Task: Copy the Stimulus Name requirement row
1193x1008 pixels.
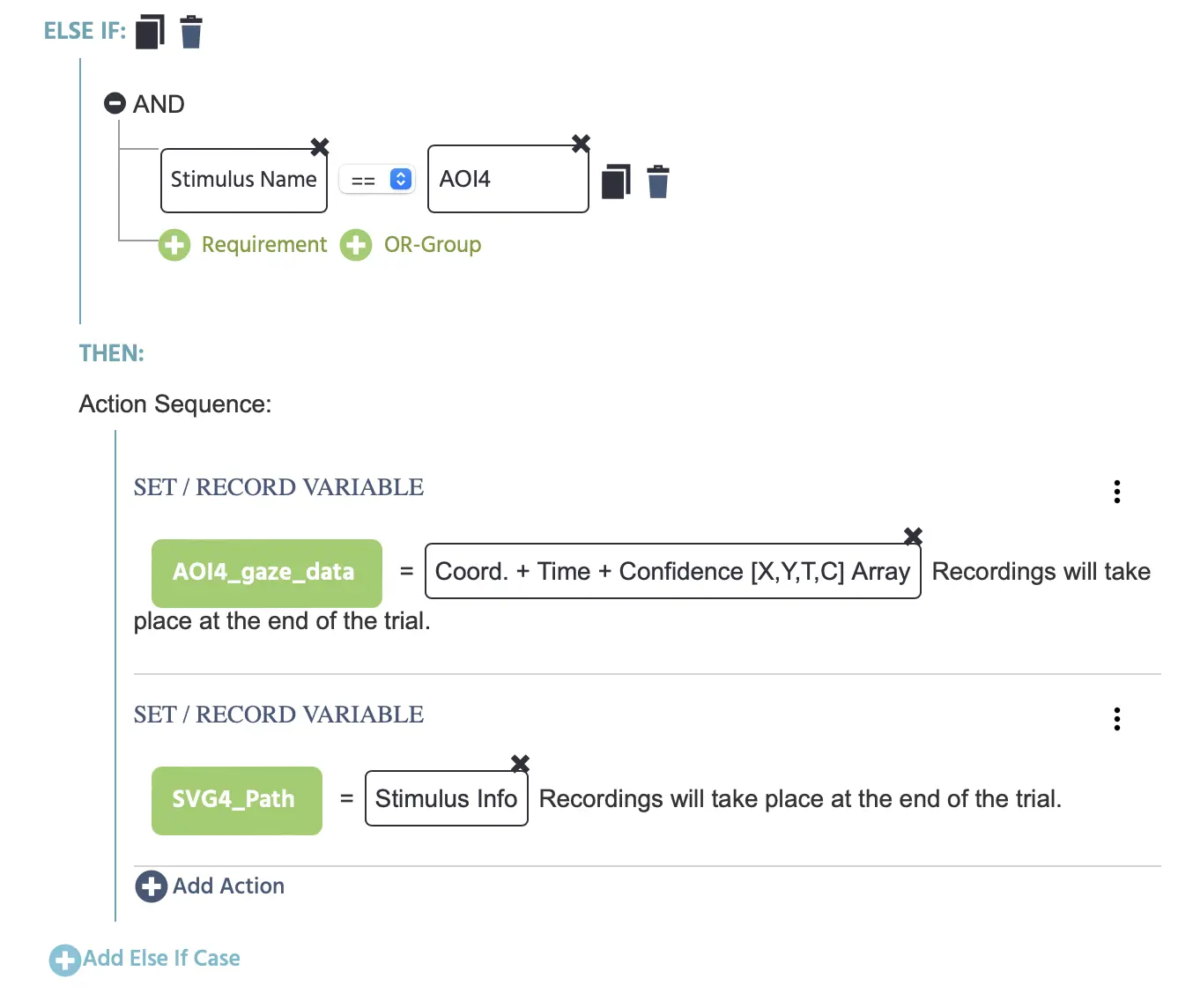Action: pyautogui.click(x=616, y=182)
